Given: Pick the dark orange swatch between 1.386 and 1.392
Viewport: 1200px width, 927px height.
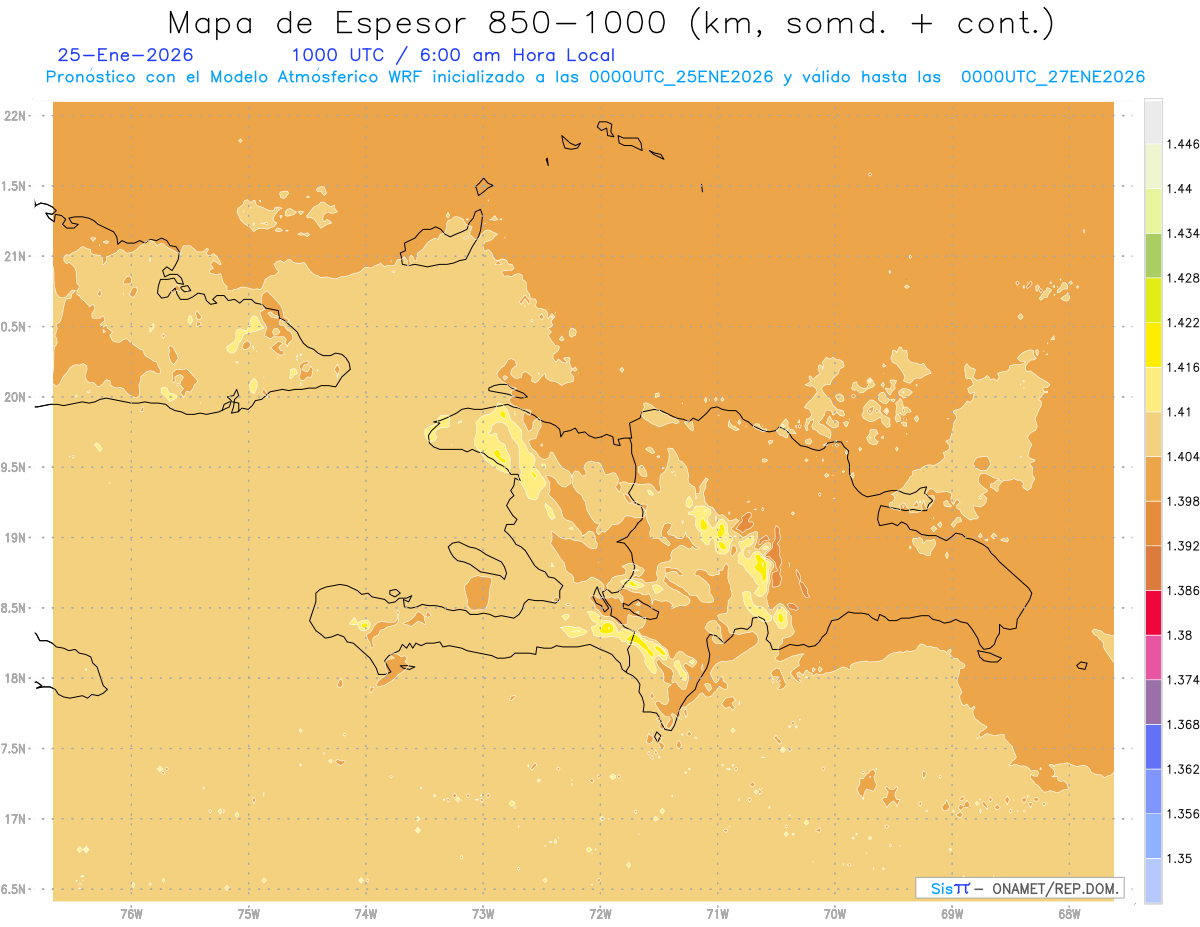Looking at the screenshot, I should [x=1153, y=568].
